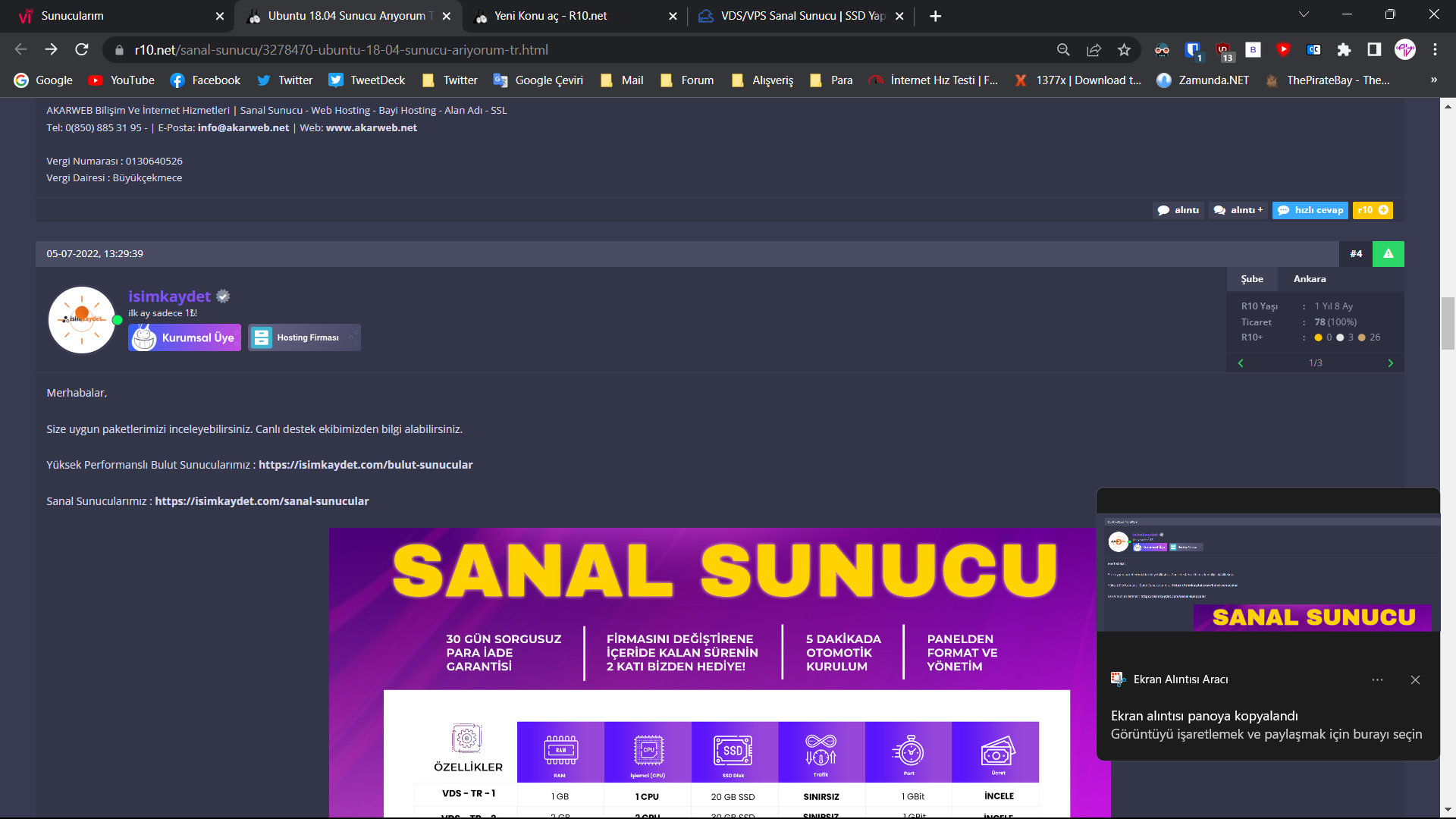The image size is (1456, 819).
Task: Open the browser zoom search icon
Action: click(1063, 49)
